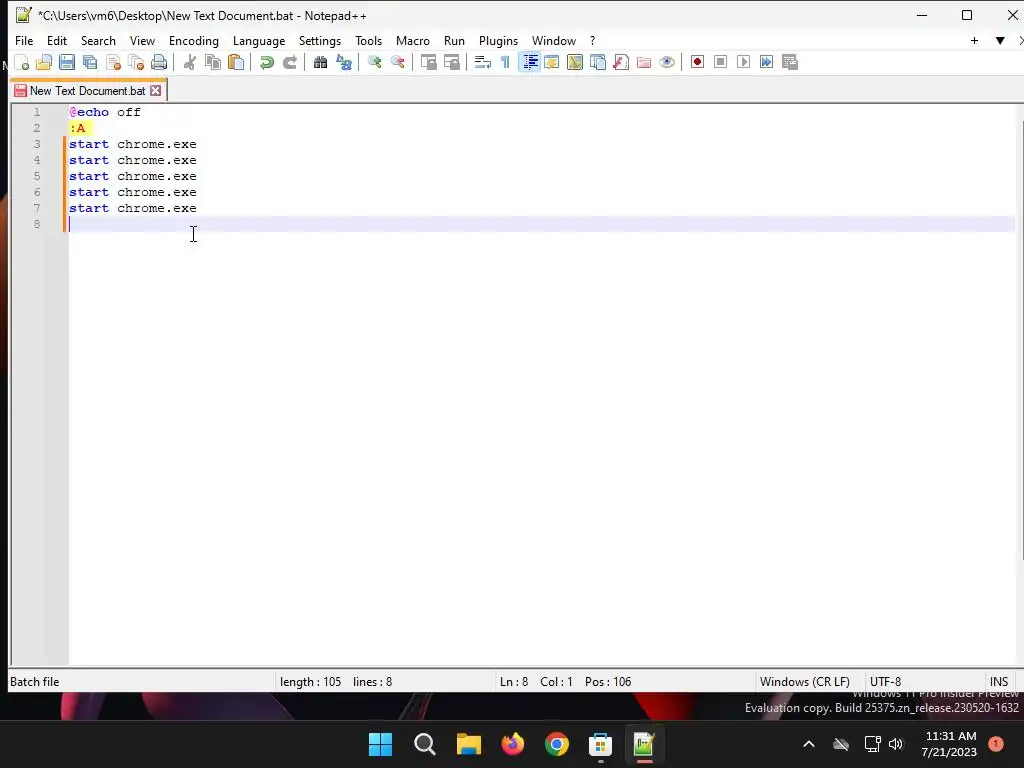Open Find with the binoculars icon

320,62
